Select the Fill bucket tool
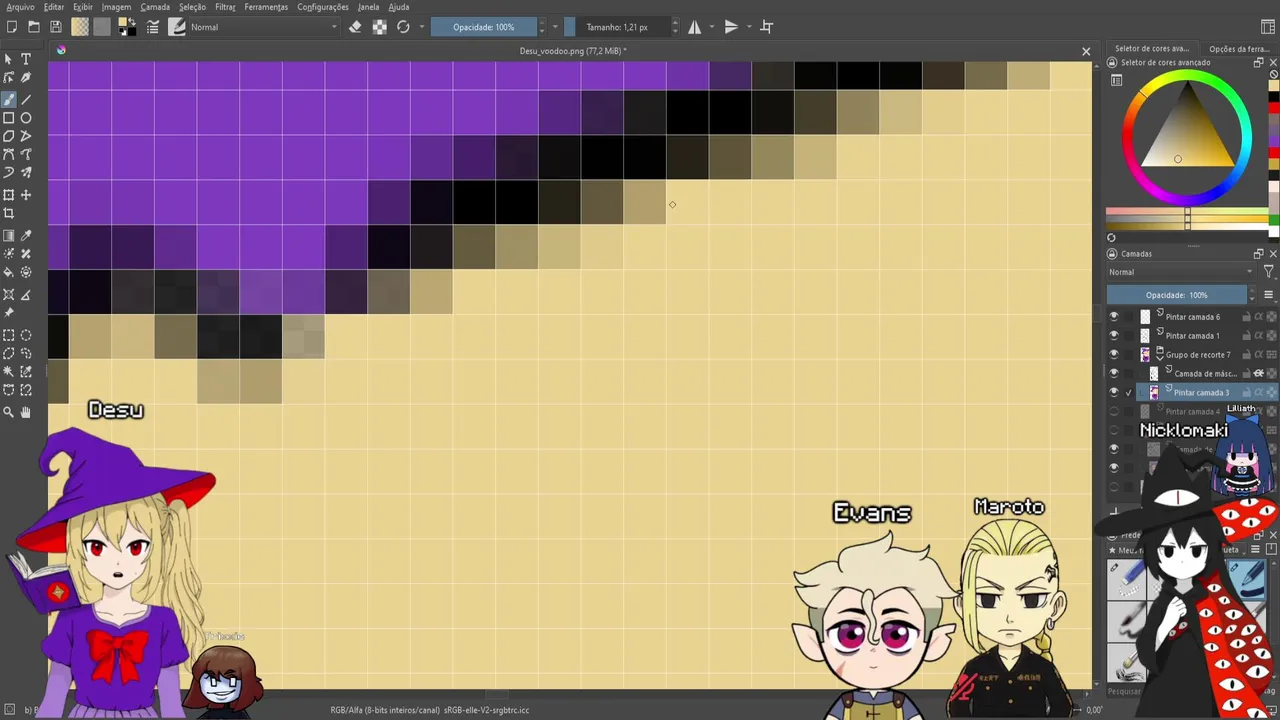The height and width of the screenshot is (720, 1280). tap(9, 272)
